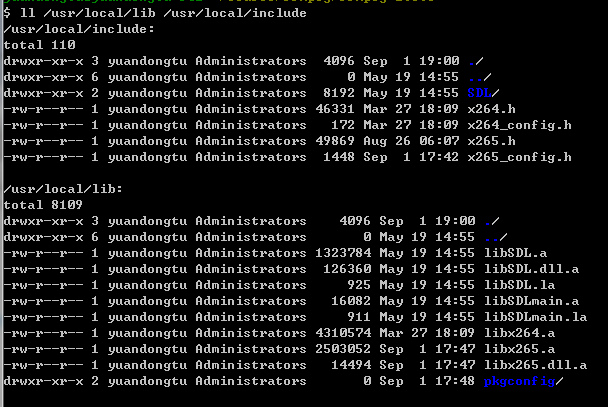The width and height of the screenshot is (608, 407).
Task: Select size 8192 of SDL directory
Action: (x=339, y=93)
